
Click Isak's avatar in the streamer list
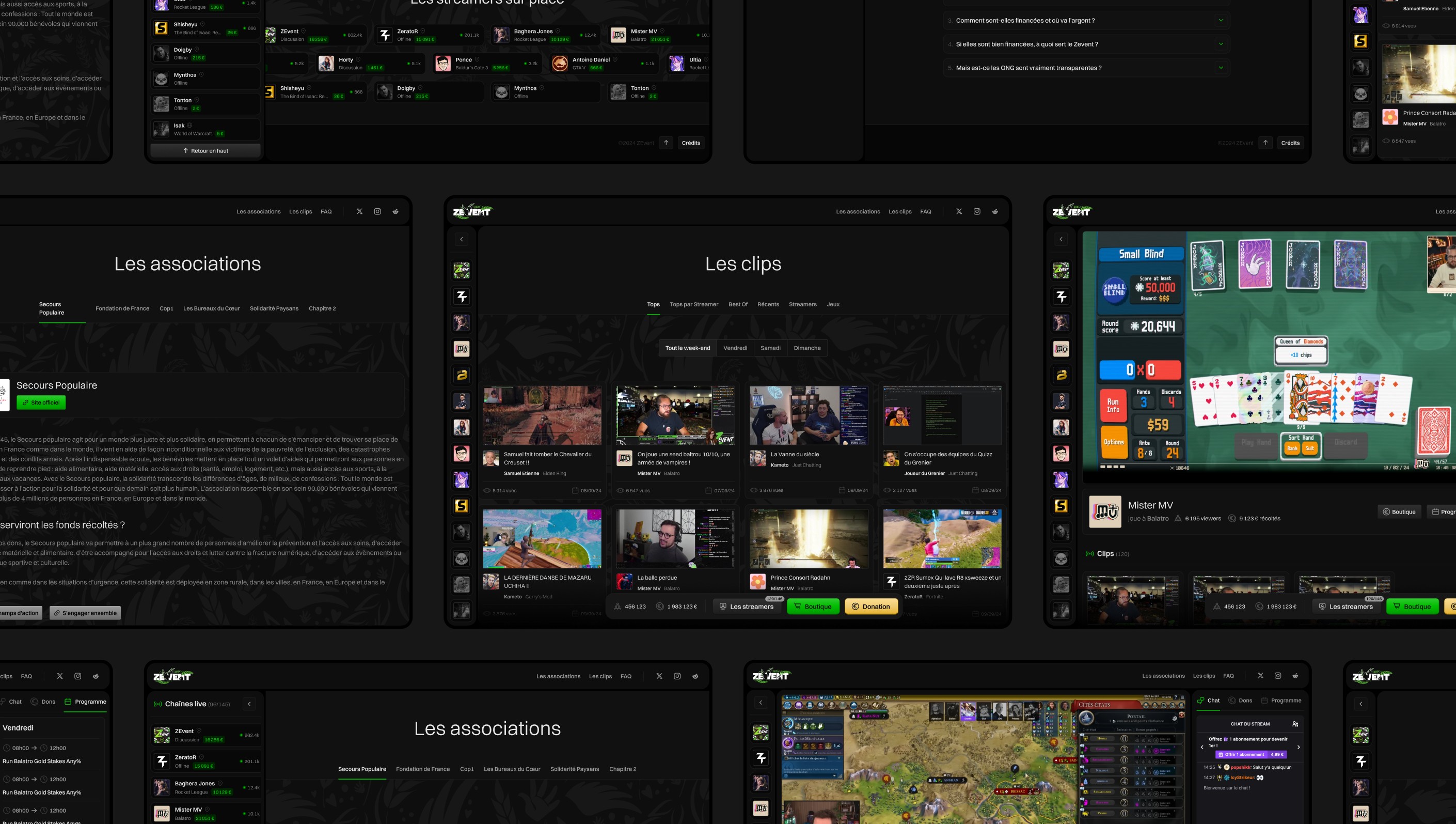pos(161,129)
